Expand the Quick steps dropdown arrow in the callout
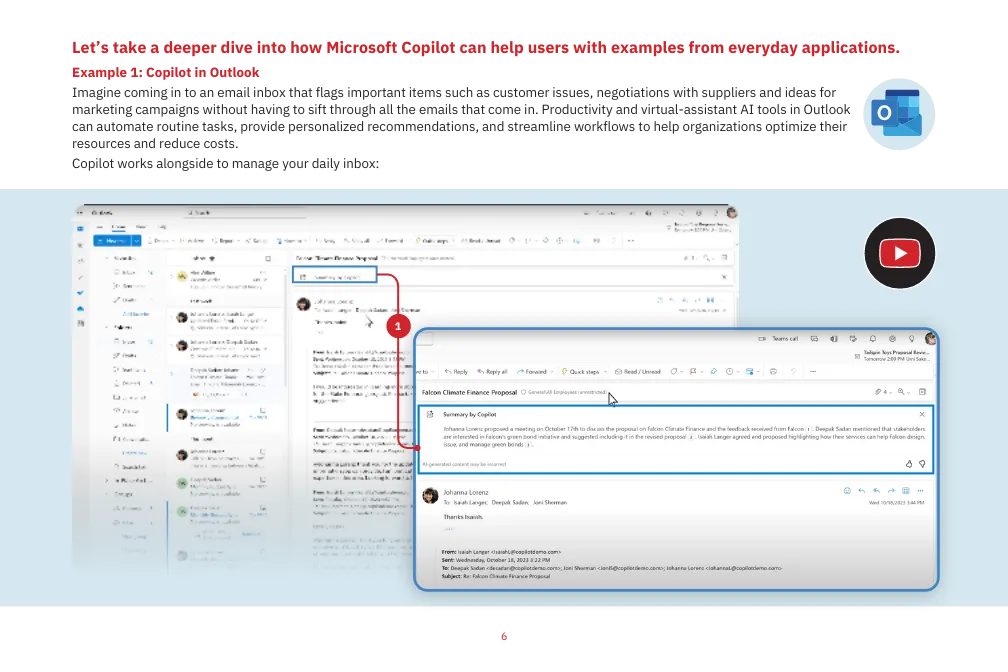Screen dimensions: 1008x672 coord(605,372)
